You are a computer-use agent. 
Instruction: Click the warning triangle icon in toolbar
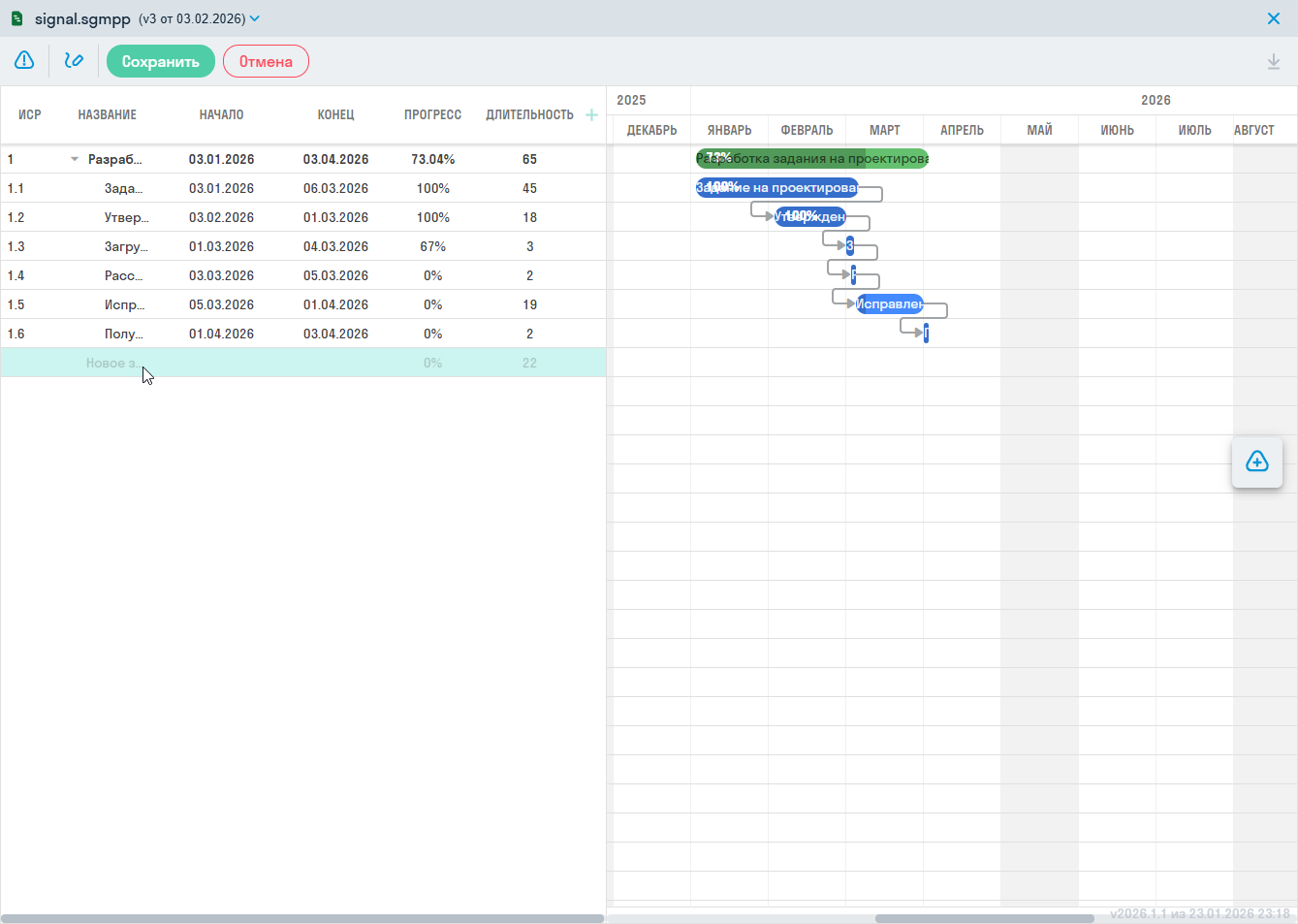(24, 61)
